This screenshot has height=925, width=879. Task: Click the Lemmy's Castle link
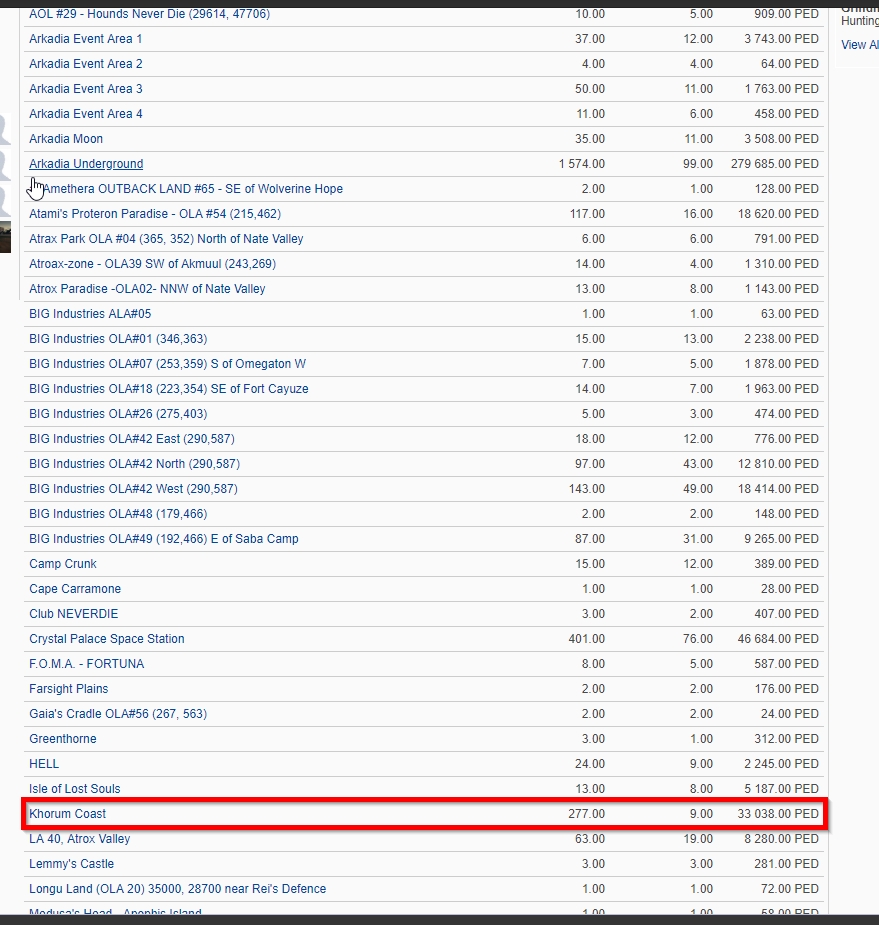[71, 864]
